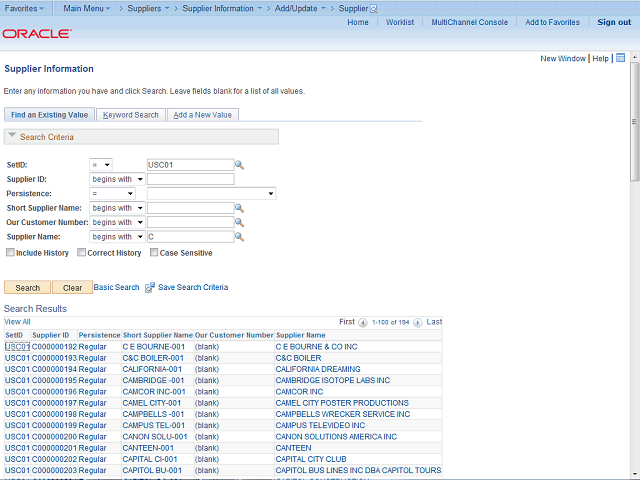Open Short Supplier Name lookup magnifier
640x480 pixels.
[x=239, y=208]
